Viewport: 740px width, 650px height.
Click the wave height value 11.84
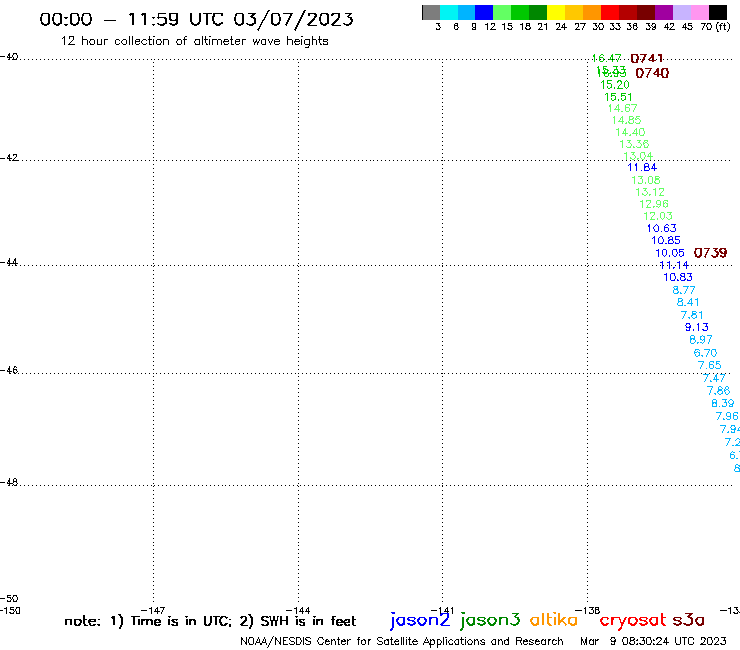[x=642, y=167]
